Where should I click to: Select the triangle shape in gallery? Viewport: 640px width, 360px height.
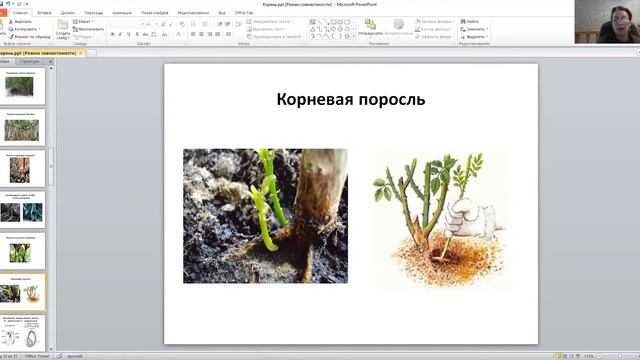tap(313, 29)
